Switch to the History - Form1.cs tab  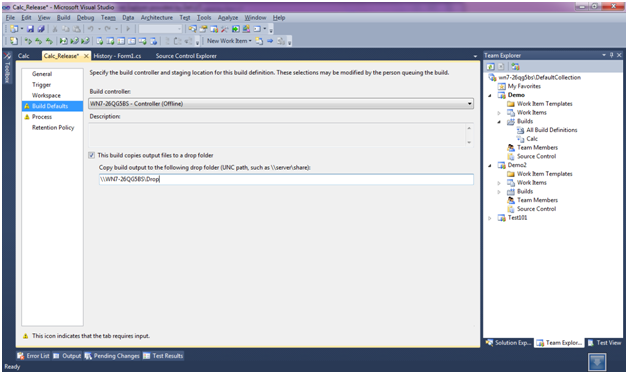click(117, 56)
